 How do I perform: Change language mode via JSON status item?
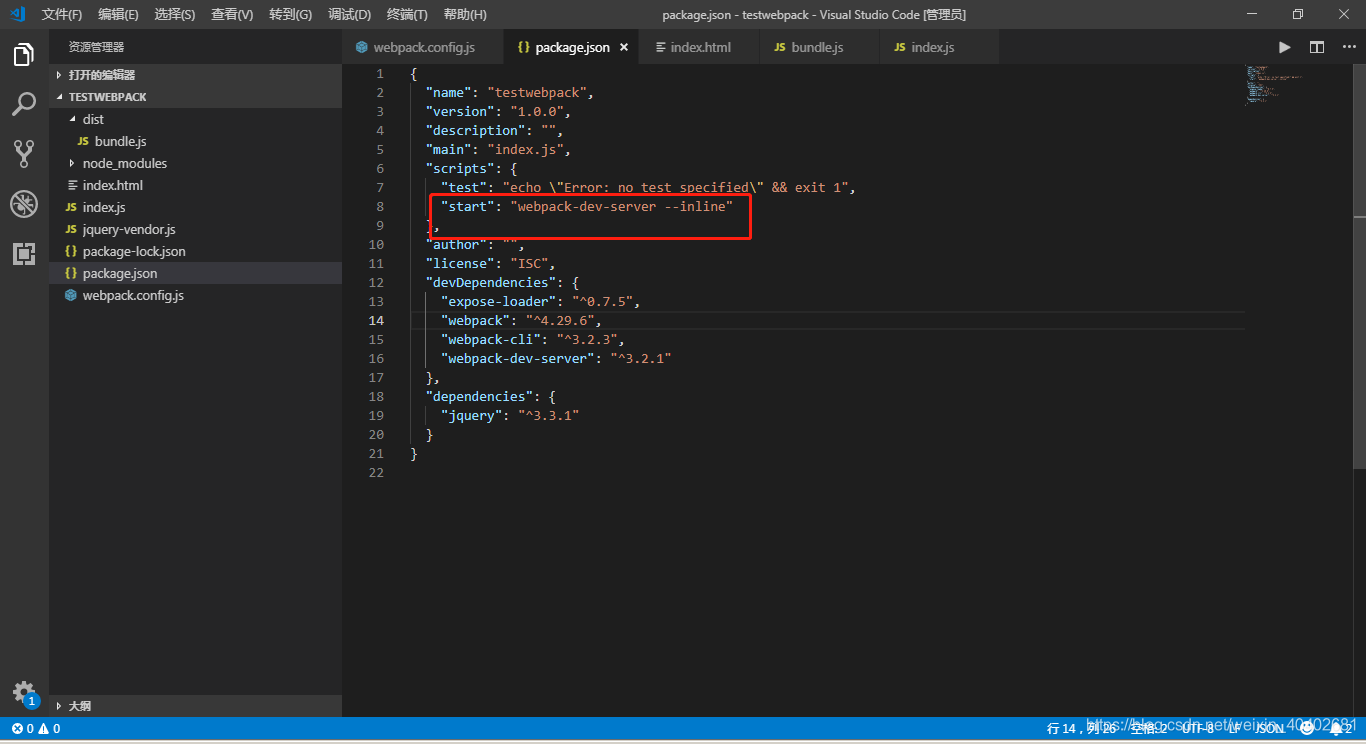(x=1270, y=729)
